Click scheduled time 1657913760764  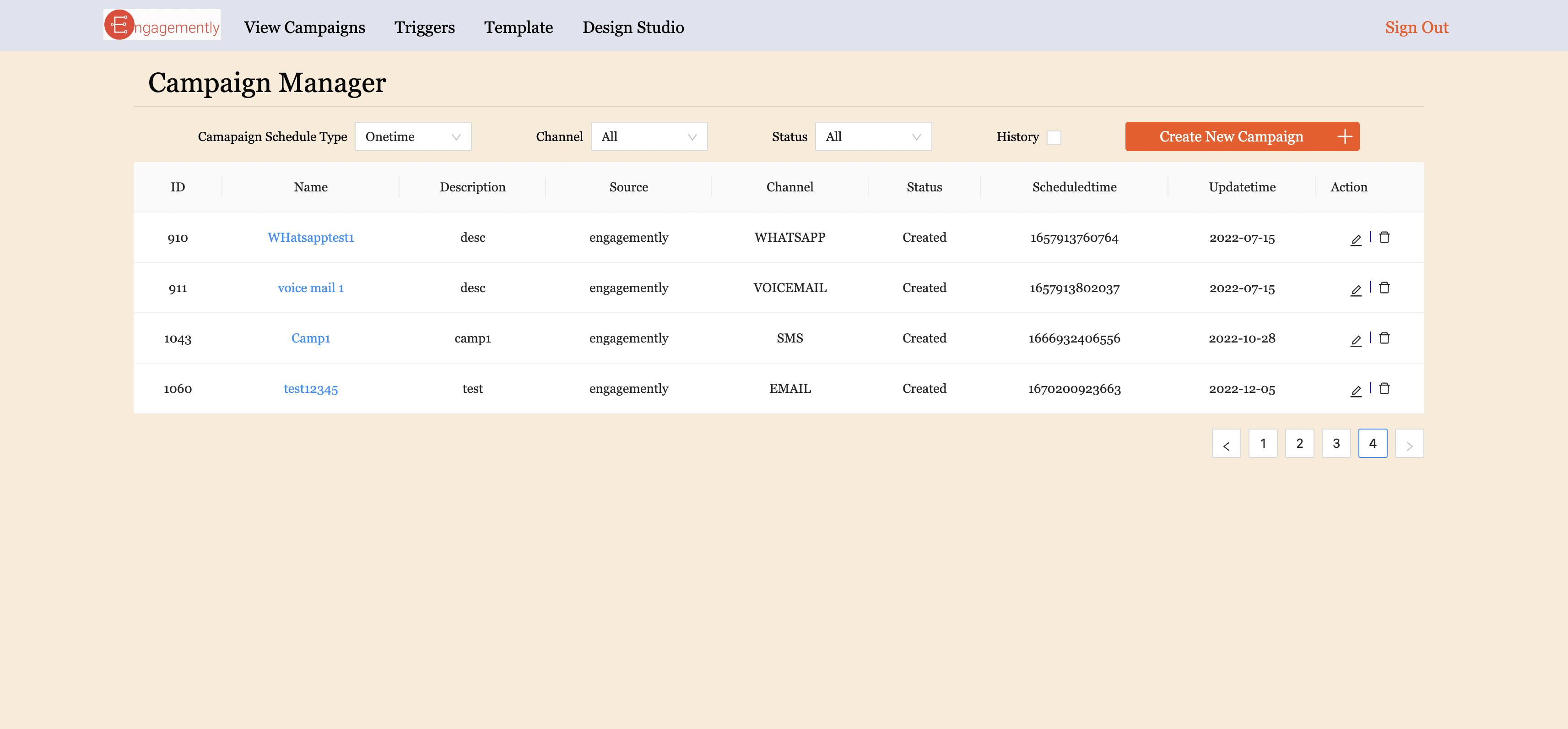pyautogui.click(x=1074, y=238)
